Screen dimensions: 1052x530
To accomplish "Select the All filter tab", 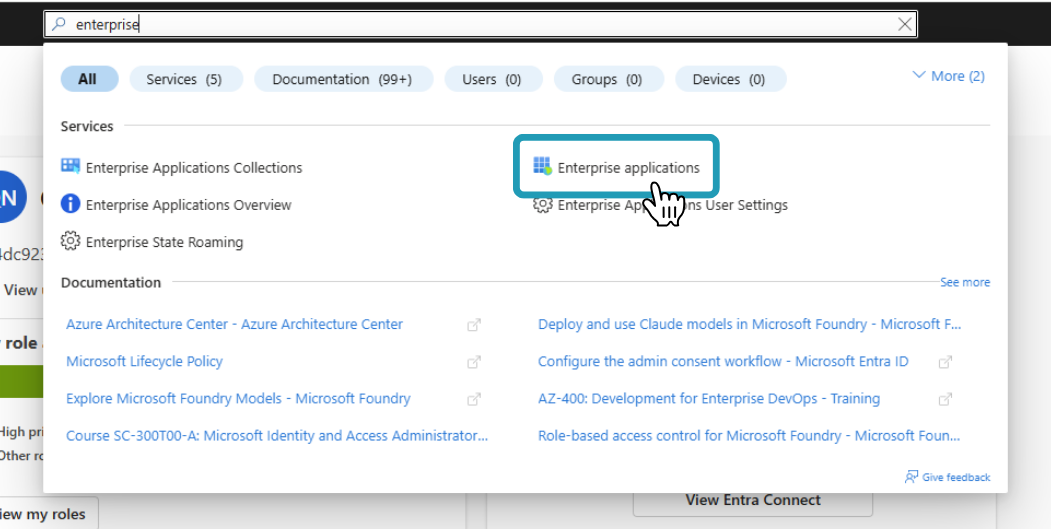I will (89, 79).
